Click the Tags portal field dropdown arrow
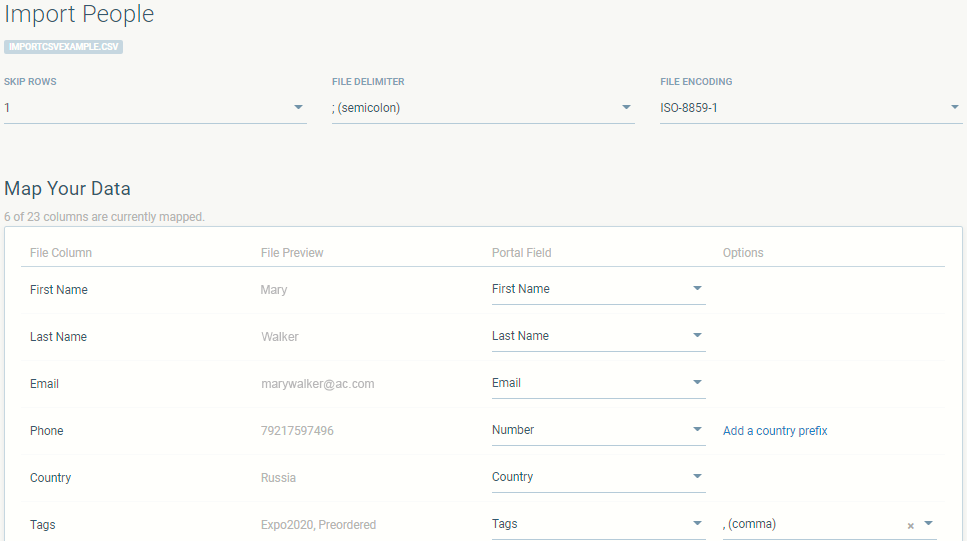The width and height of the screenshot is (967, 541). pos(697,524)
